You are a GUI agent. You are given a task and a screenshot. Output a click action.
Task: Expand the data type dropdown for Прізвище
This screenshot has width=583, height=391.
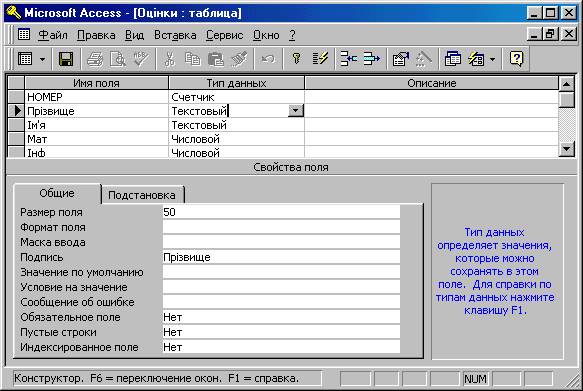296,111
